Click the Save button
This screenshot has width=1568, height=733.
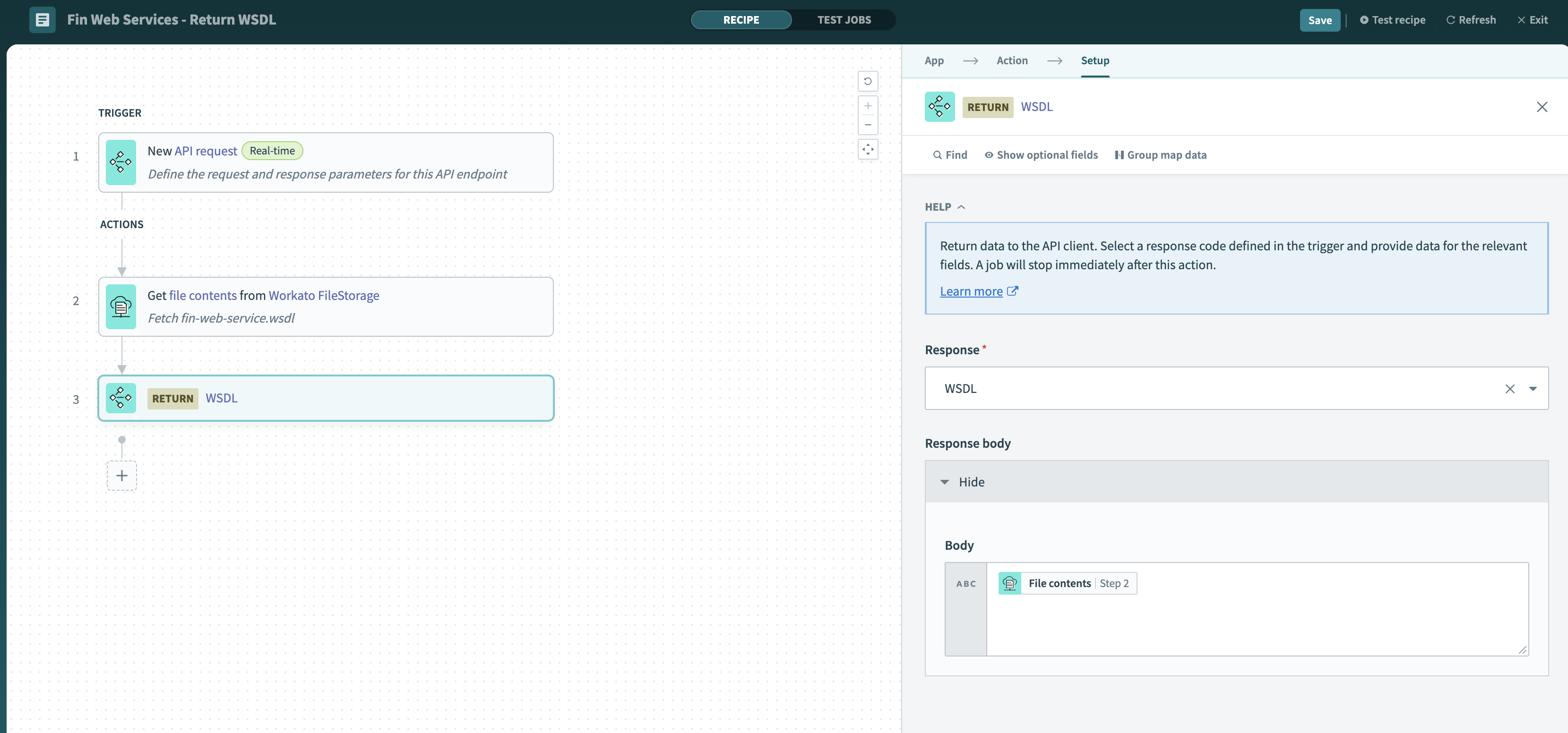coord(1319,20)
